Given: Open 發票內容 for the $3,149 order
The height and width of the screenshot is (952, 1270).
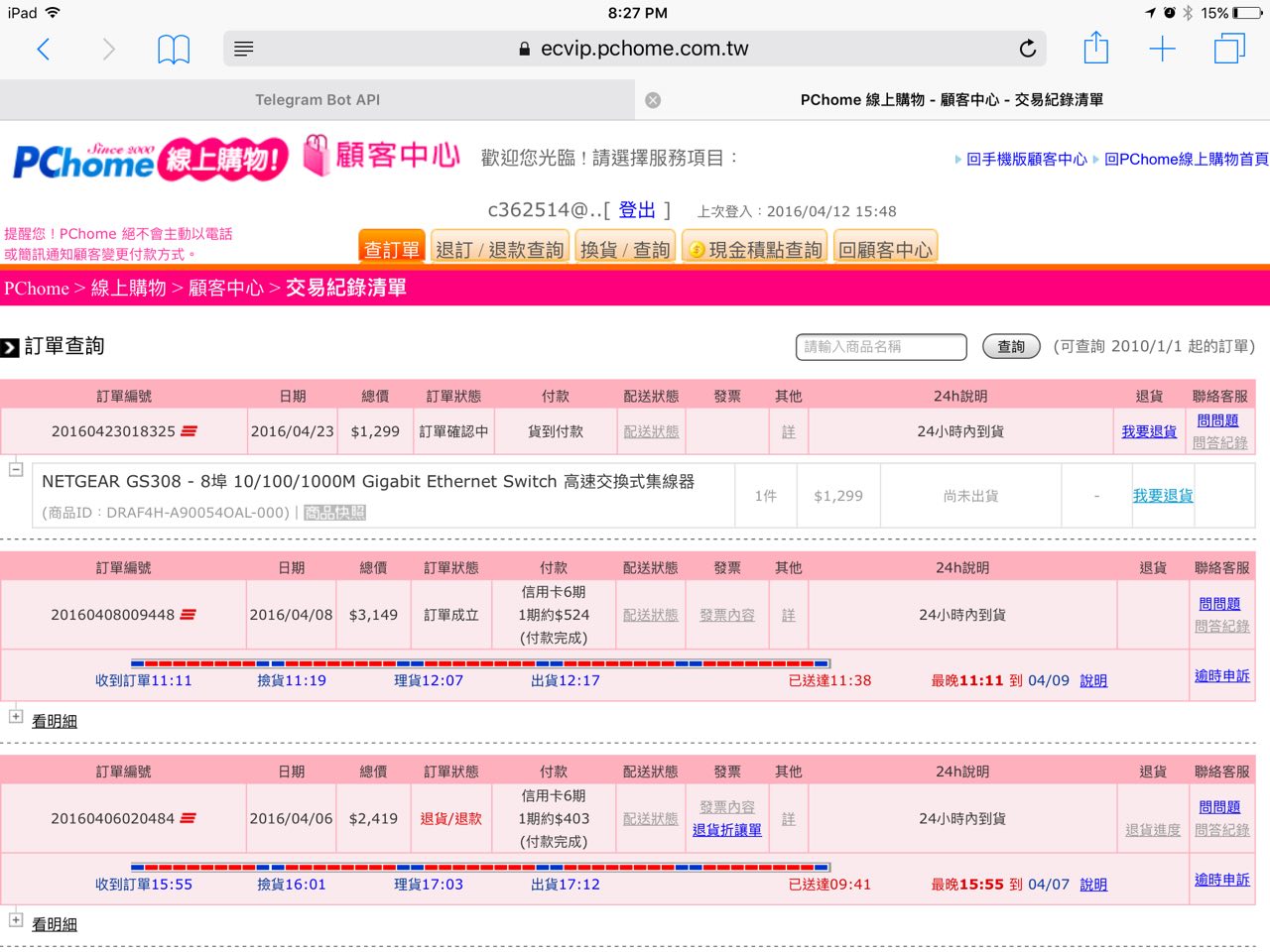Looking at the screenshot, I should click(727, 616).
